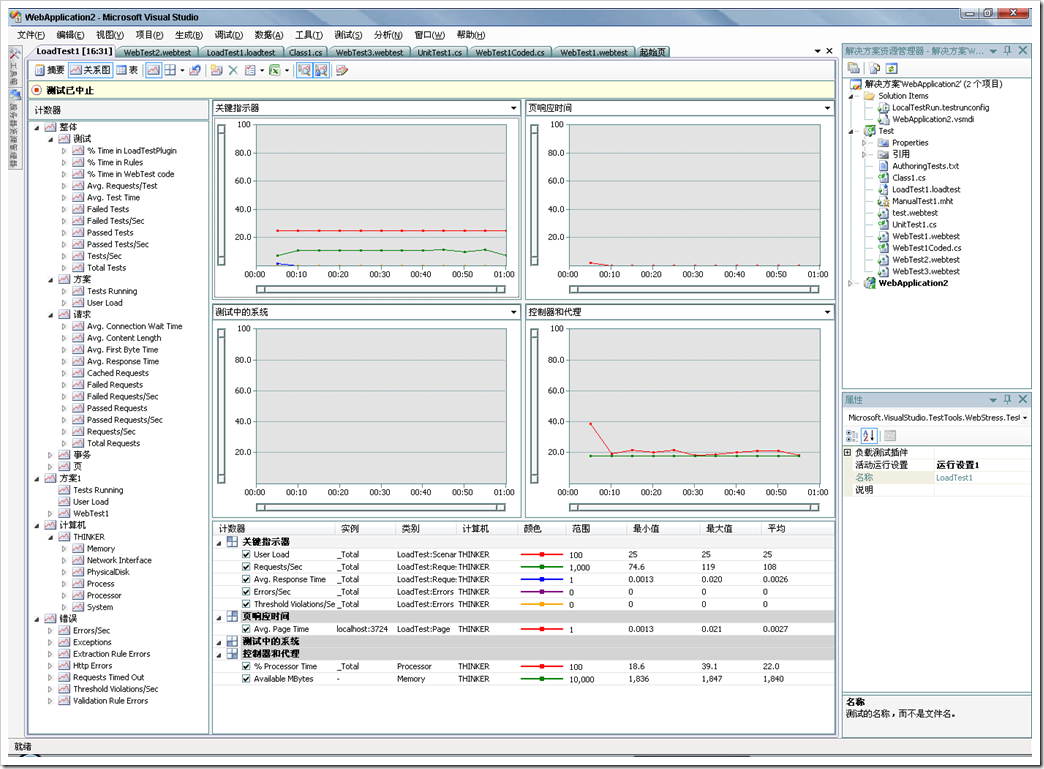1044x769 pixels.
Task: Uncheck the User Load counter checkbox
Action: click(246, 554)
